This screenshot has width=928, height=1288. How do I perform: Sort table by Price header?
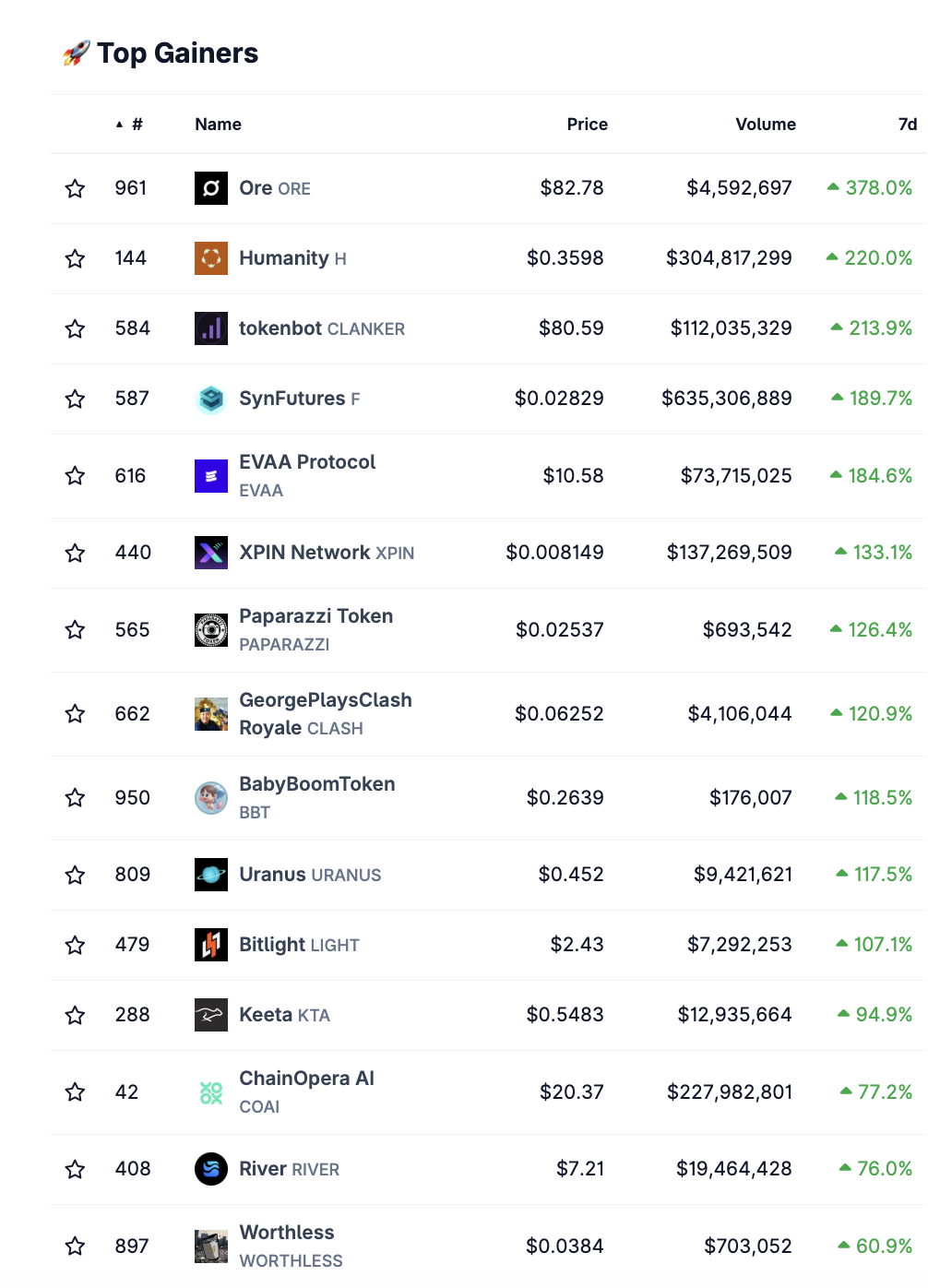(587, 125)
